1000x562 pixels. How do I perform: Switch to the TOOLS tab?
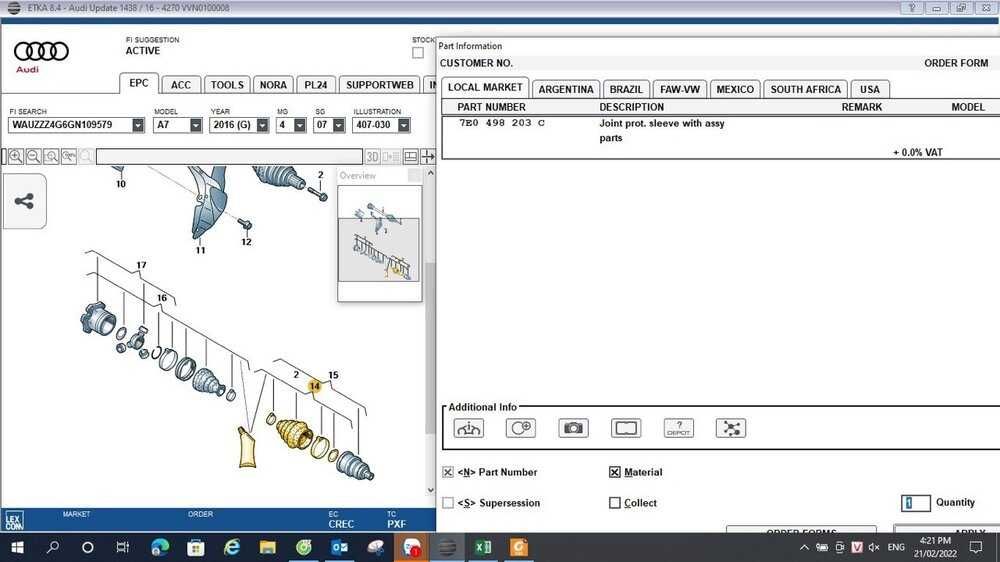click(x=227, y=85)
